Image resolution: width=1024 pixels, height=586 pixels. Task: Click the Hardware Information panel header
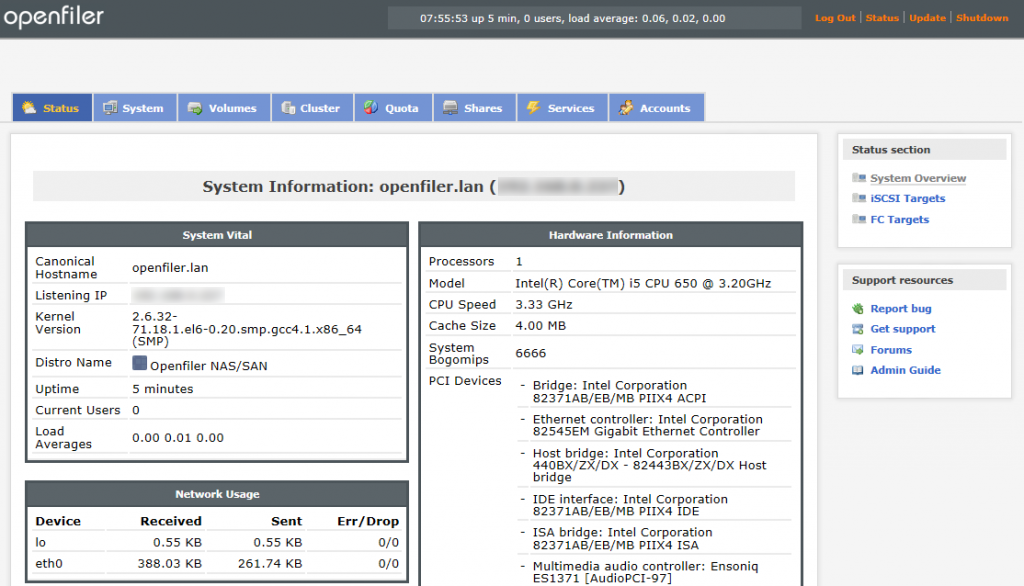tap(611, 235)
